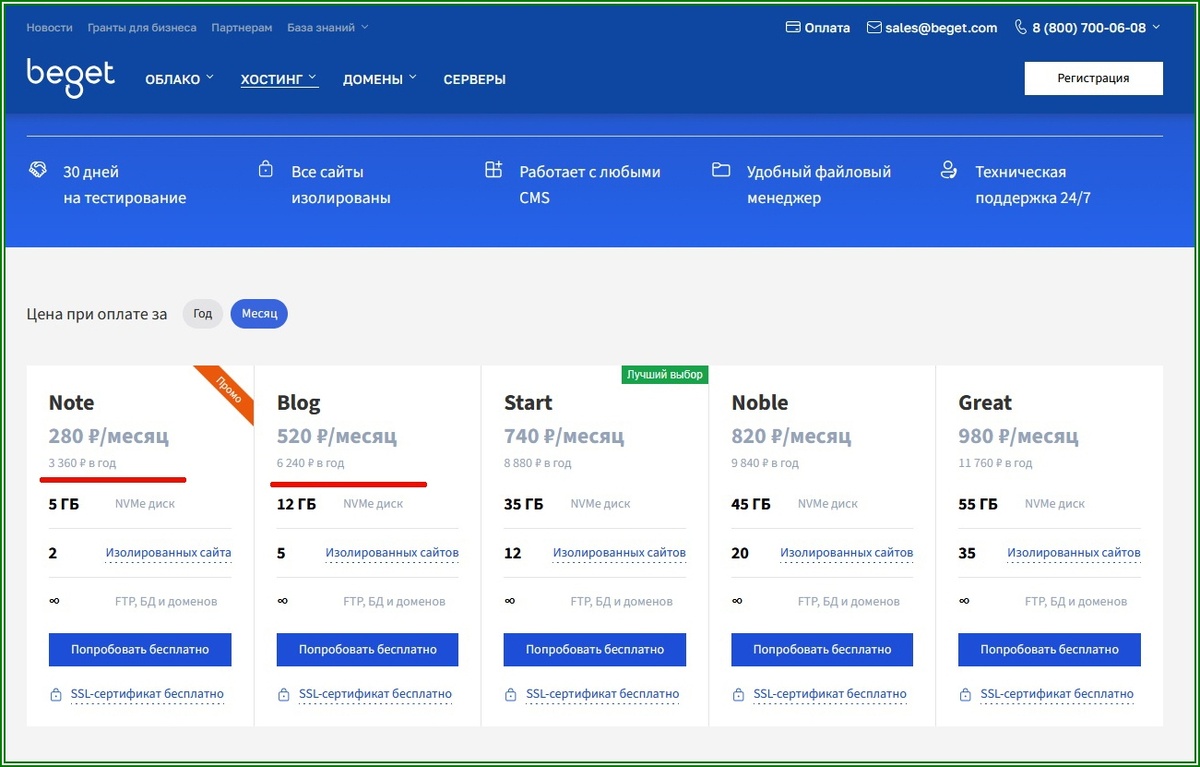Click the 3 360 ₽ в год text
Image resolution: width=1200 pixels, height=767 pixels.
(83, 463)
